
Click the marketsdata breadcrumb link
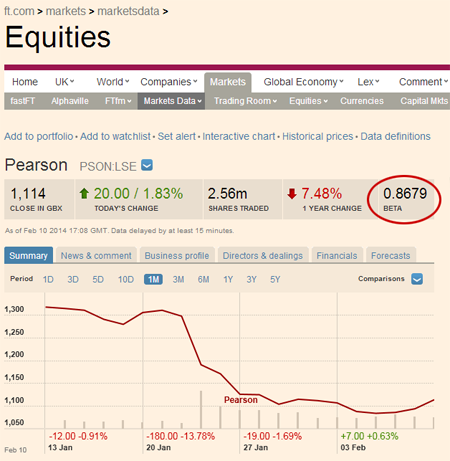click(128, 11)
